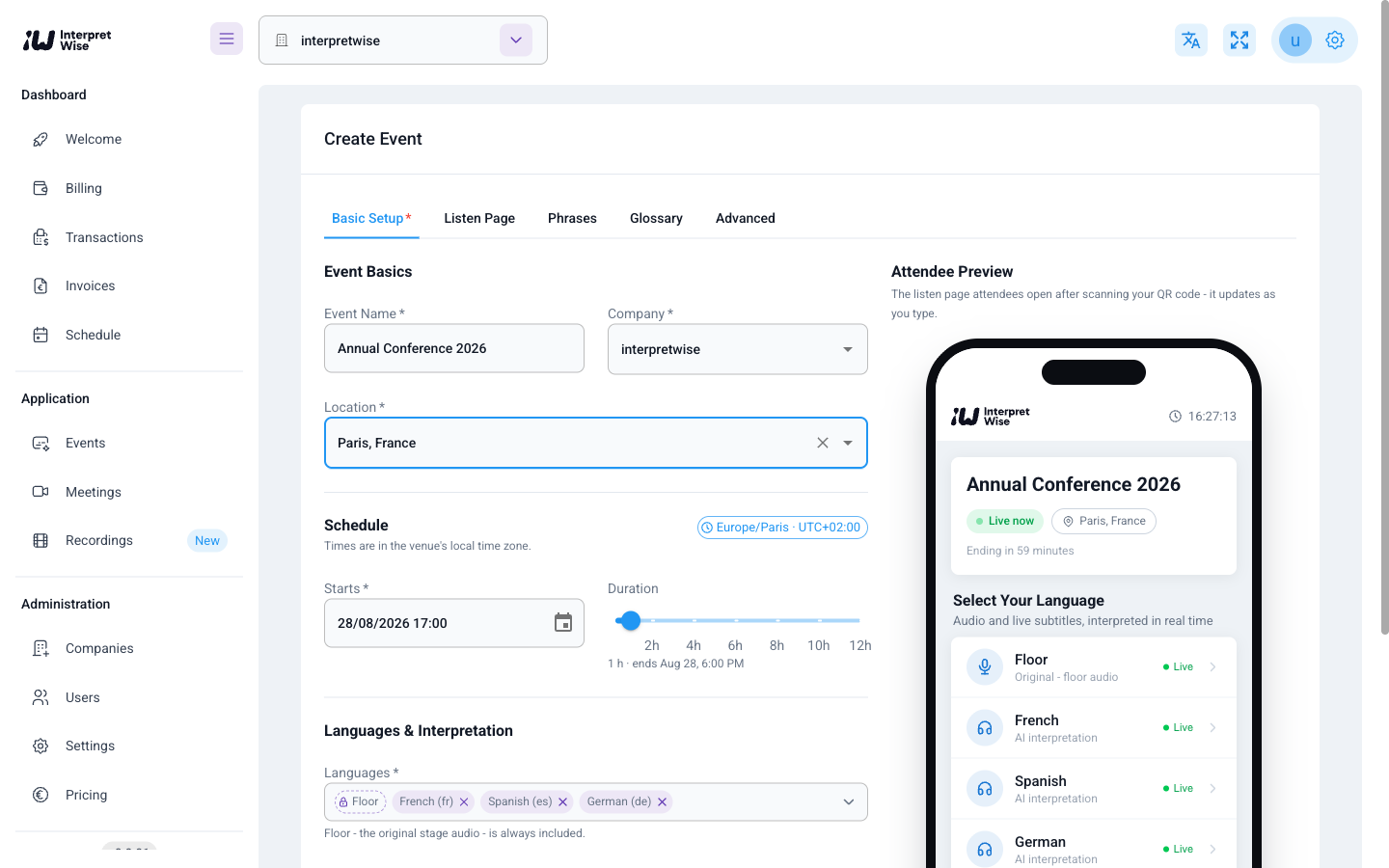Image resolution: width=1389 pixels, height=868 pixels.
Task: Click the 16:27:13 clock in preview
Action: tap(1202, 417)
